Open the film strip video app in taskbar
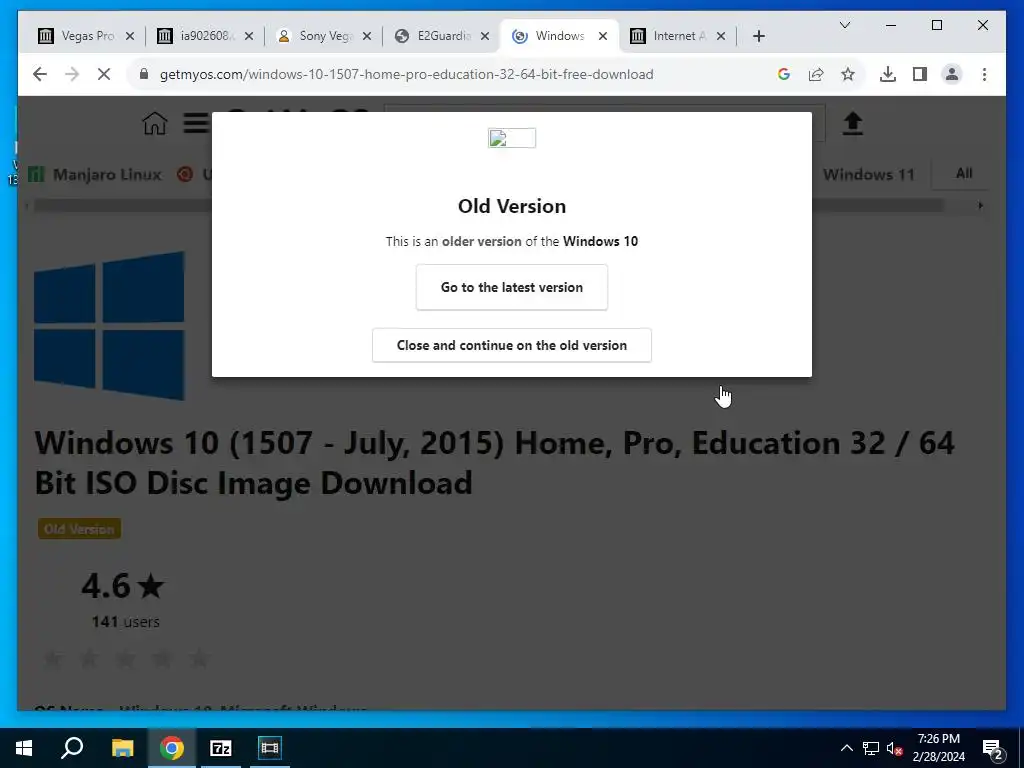1024x768 pixels. tap(269, 748)
